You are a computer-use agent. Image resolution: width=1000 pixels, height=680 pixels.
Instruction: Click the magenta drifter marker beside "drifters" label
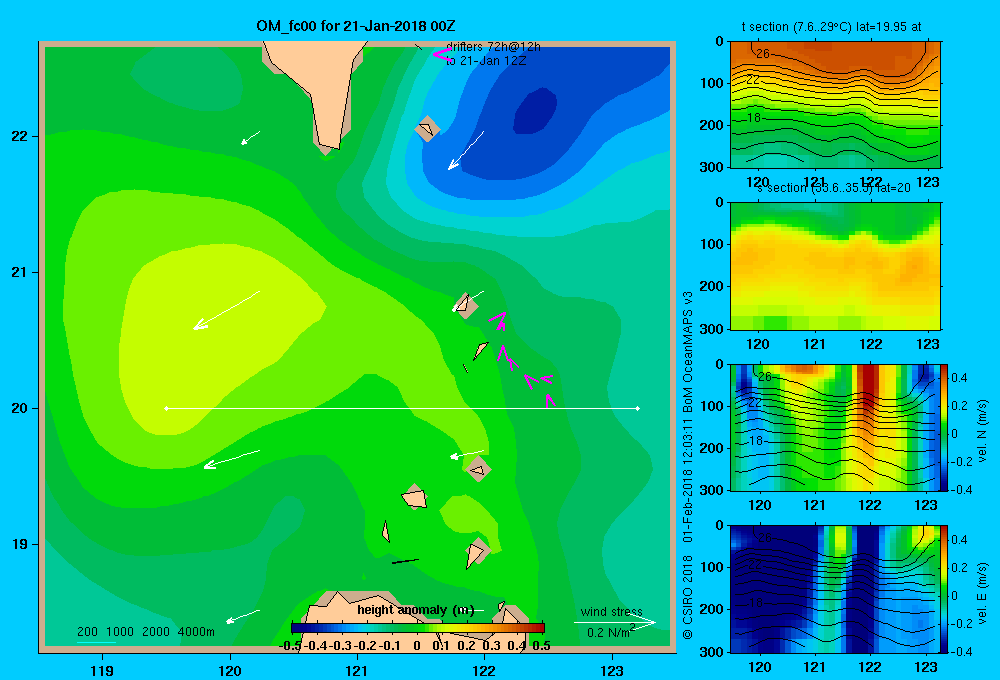pos(442,54)
